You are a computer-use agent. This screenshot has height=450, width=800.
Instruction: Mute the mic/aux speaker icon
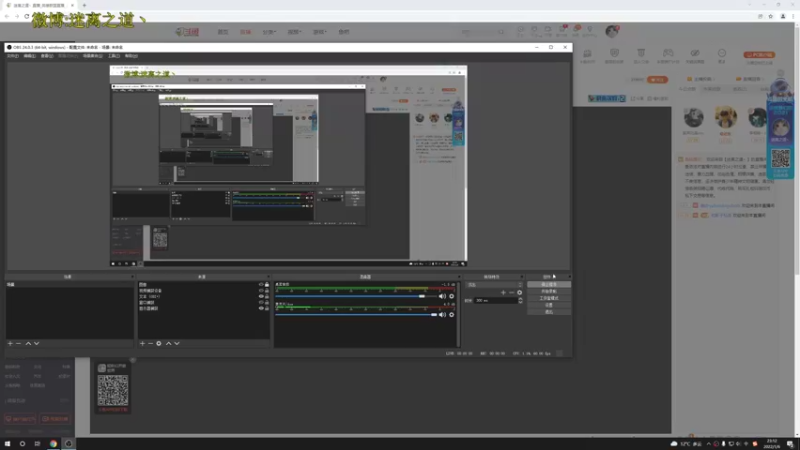pyautogui.click(x=442, y=314)
